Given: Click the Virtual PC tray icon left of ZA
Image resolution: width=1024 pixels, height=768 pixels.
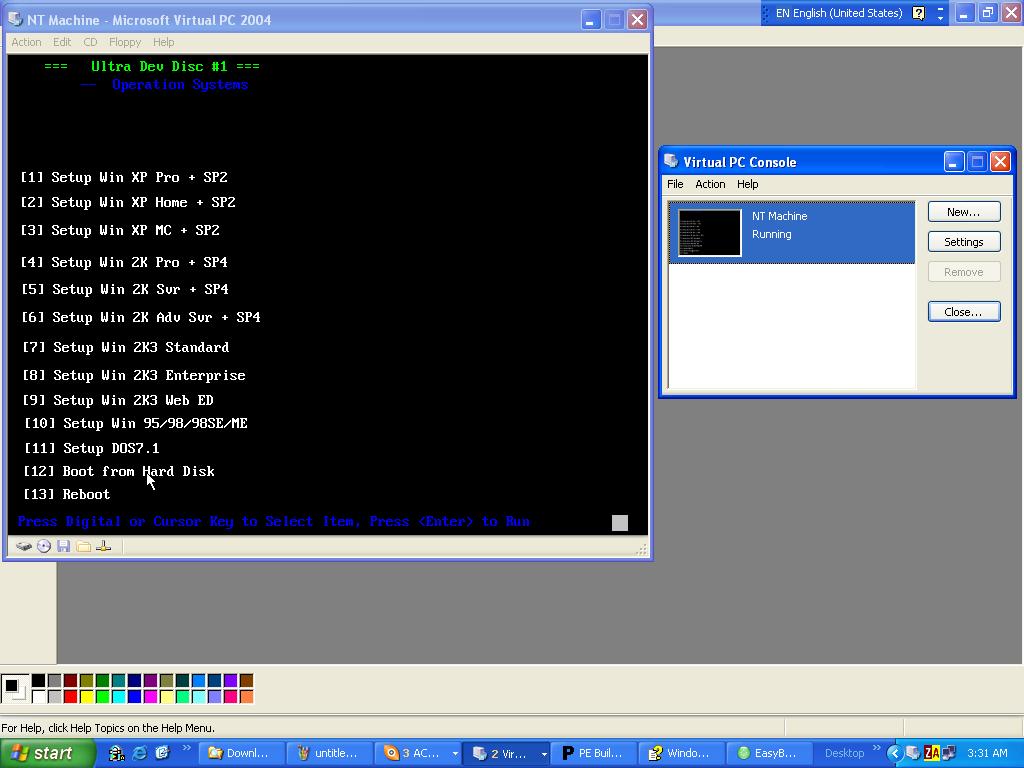Looking at the screenshot, I should point(914,753).
